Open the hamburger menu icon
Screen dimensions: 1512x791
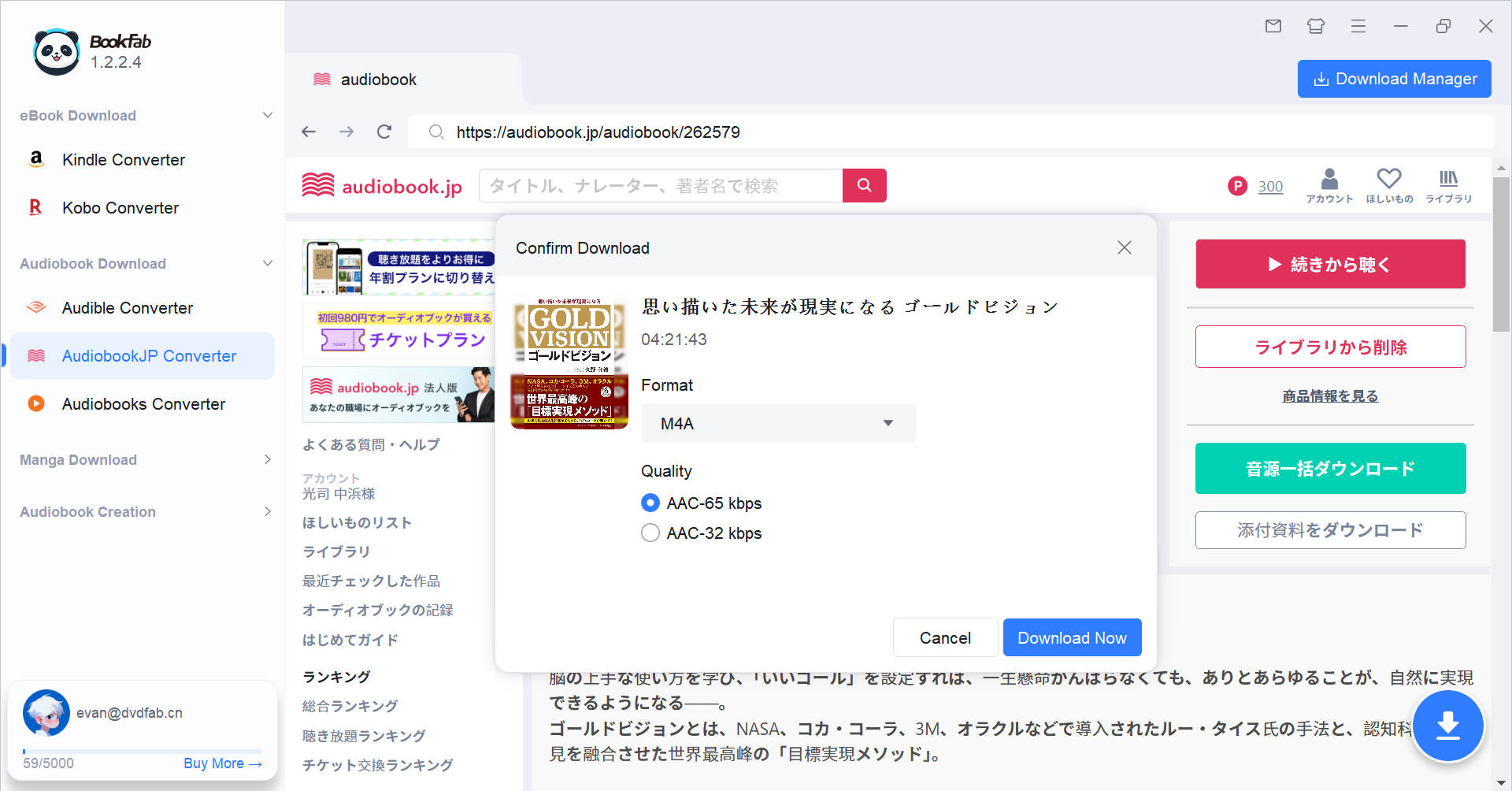pyautogui.click(x=1358, y=26)
